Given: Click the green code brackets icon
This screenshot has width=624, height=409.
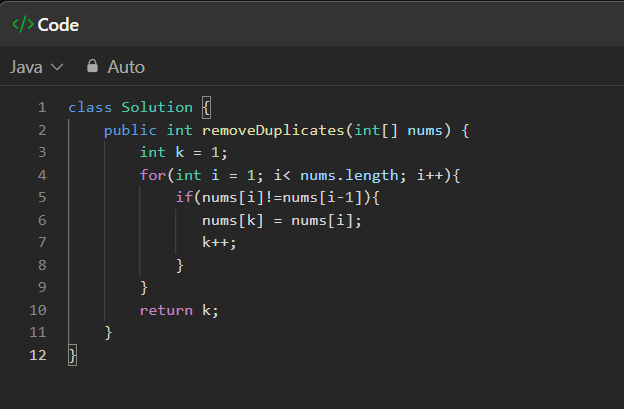Looking at the screenshot, I should (23, 25).
